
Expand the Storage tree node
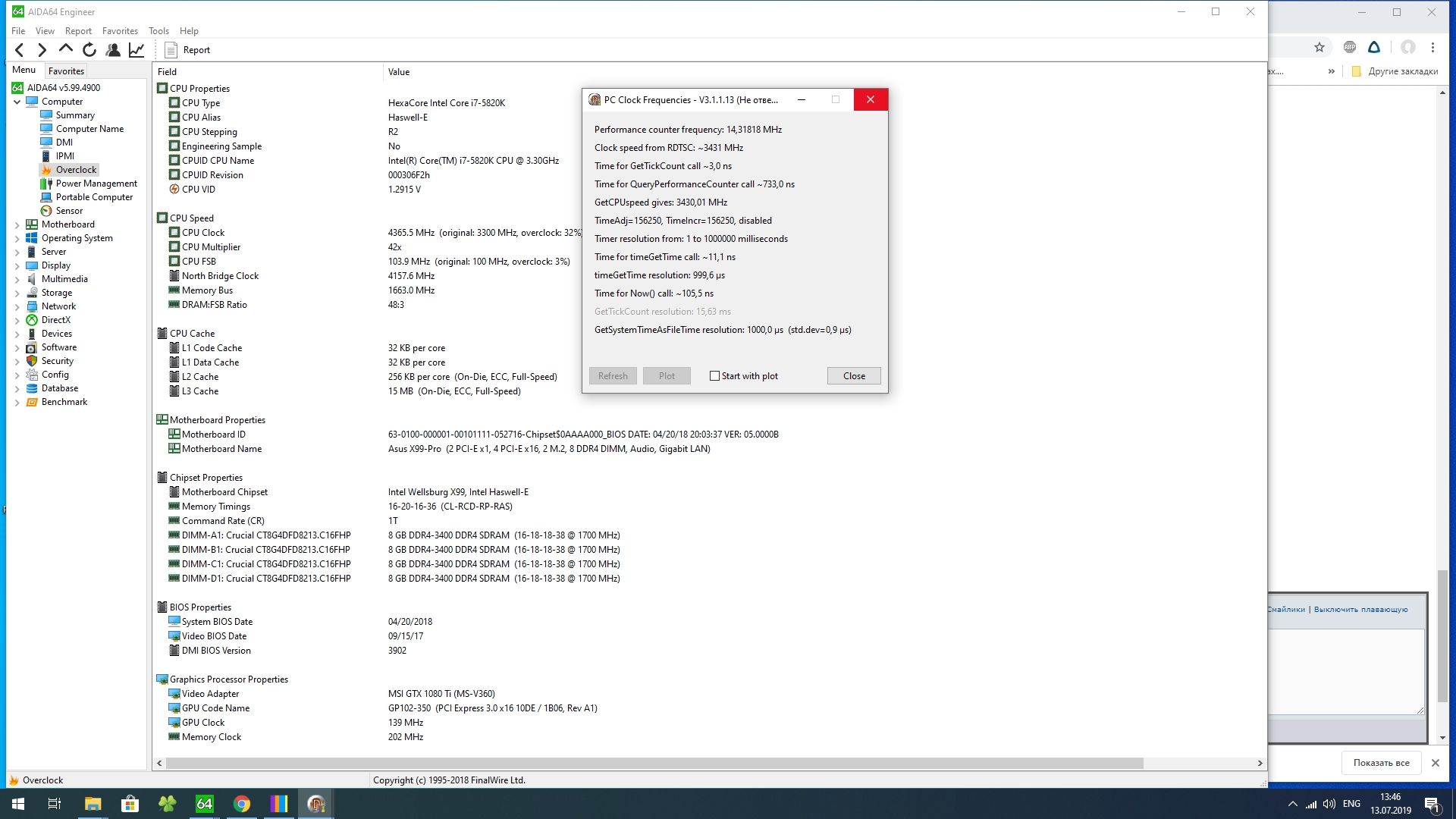(x=17, y=293)
